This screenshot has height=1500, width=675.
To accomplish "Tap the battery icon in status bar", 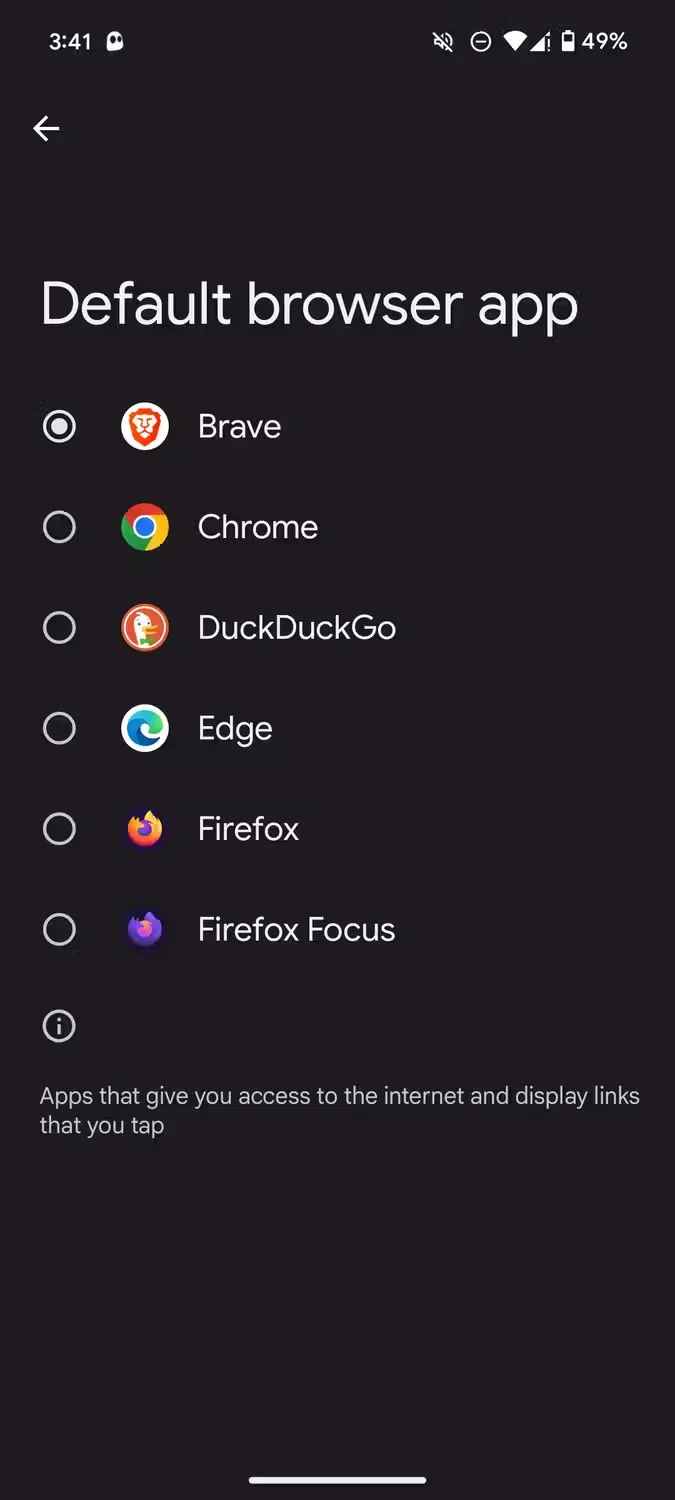I will pos(567,41).
